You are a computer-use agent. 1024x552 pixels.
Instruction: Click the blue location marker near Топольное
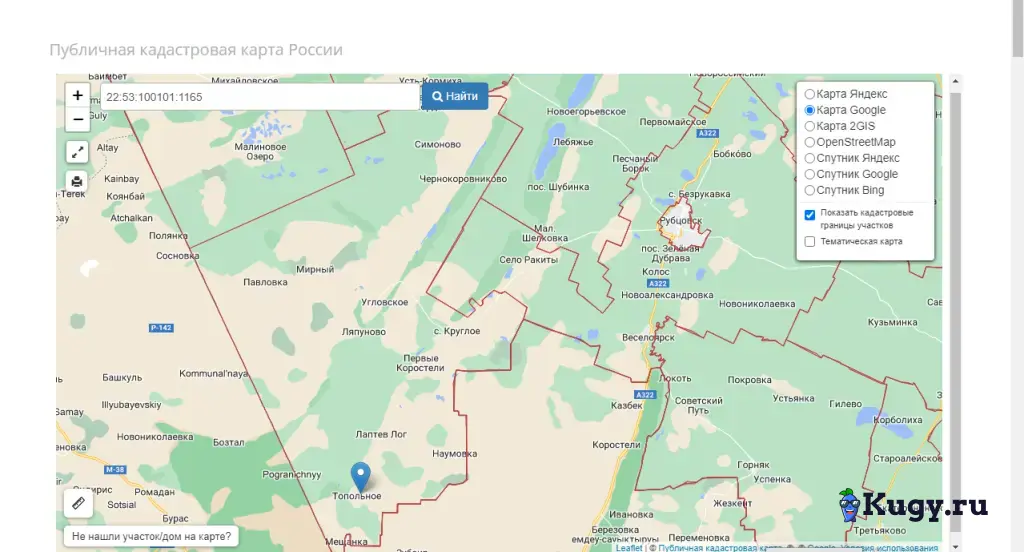(360, 477)
